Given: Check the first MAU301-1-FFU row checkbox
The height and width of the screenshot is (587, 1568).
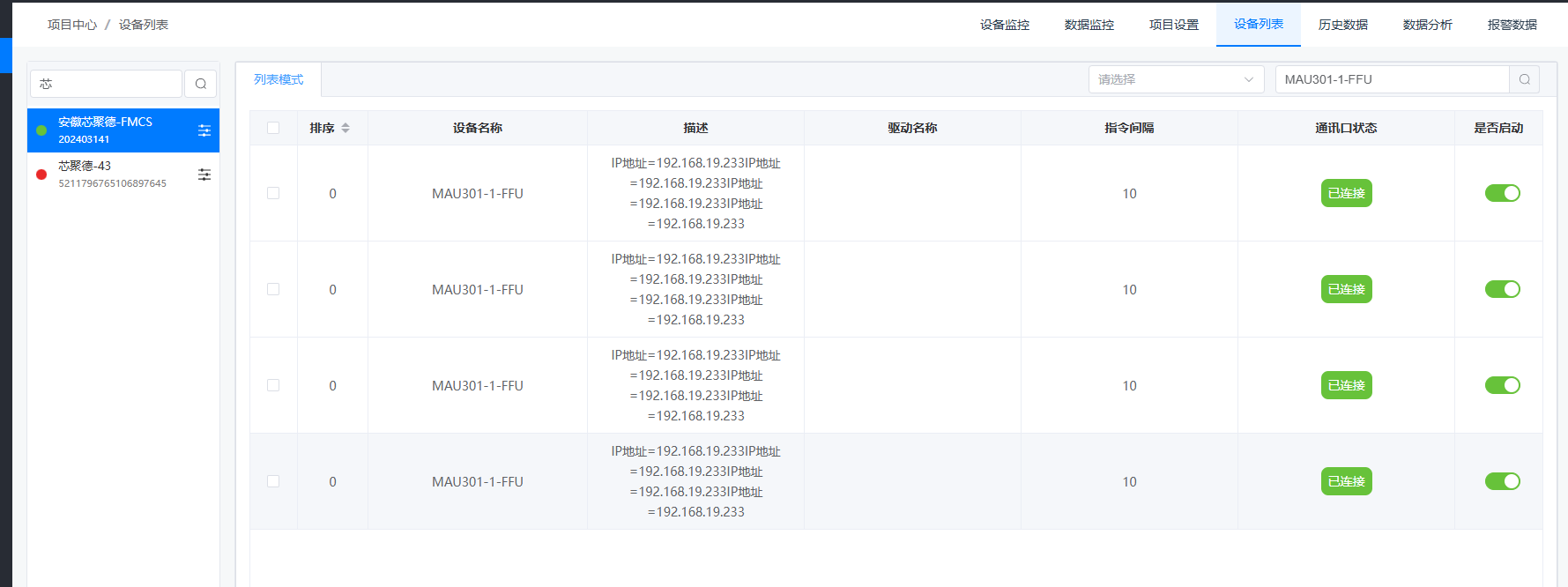Looking at the screenshot, I should [273, 193].
